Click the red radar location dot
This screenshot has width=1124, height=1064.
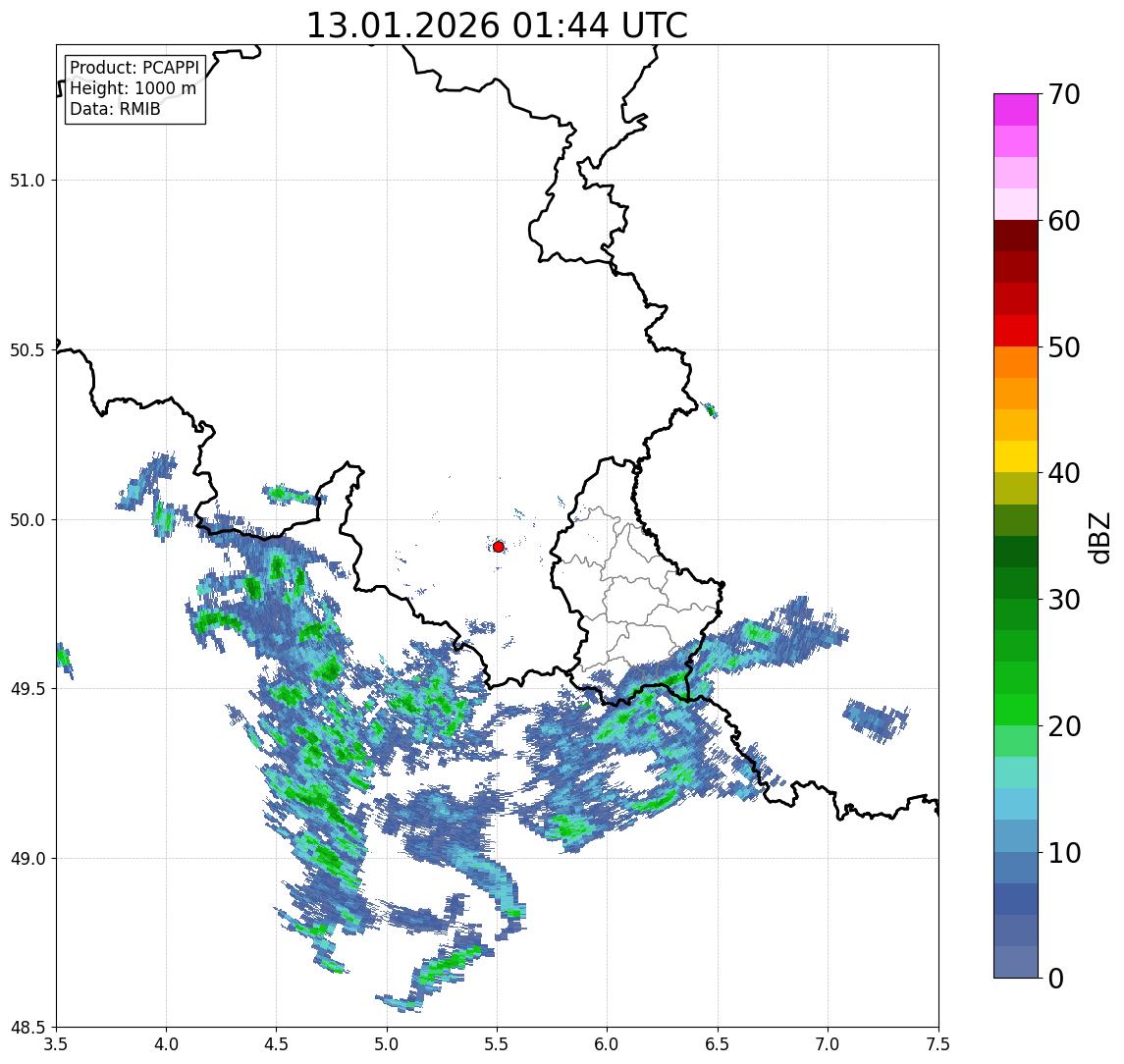(x=499, y=547)
